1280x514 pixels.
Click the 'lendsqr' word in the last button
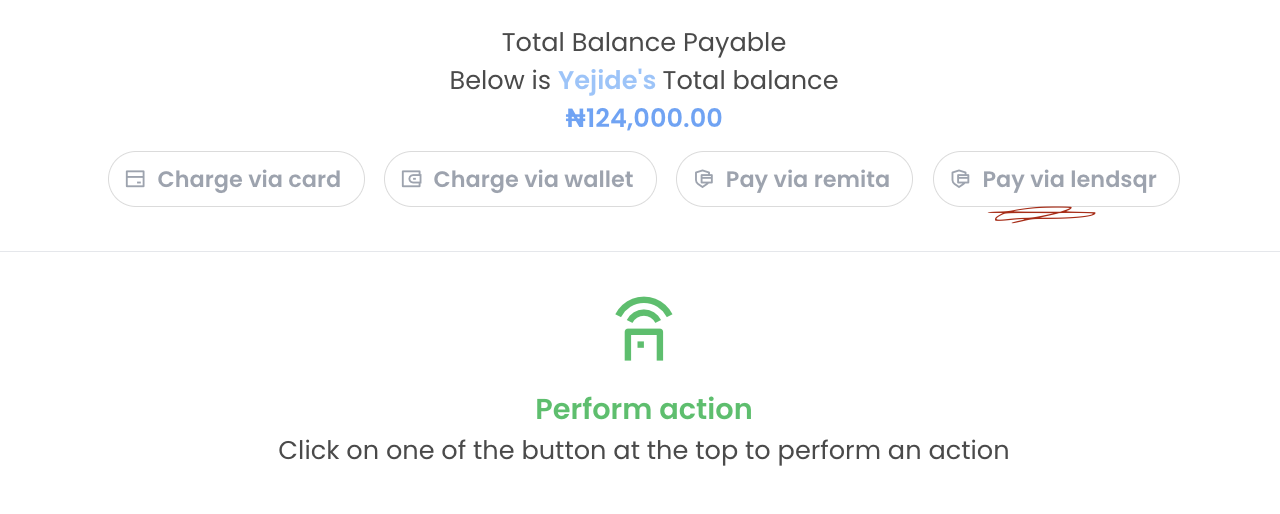coord(1113,179)
